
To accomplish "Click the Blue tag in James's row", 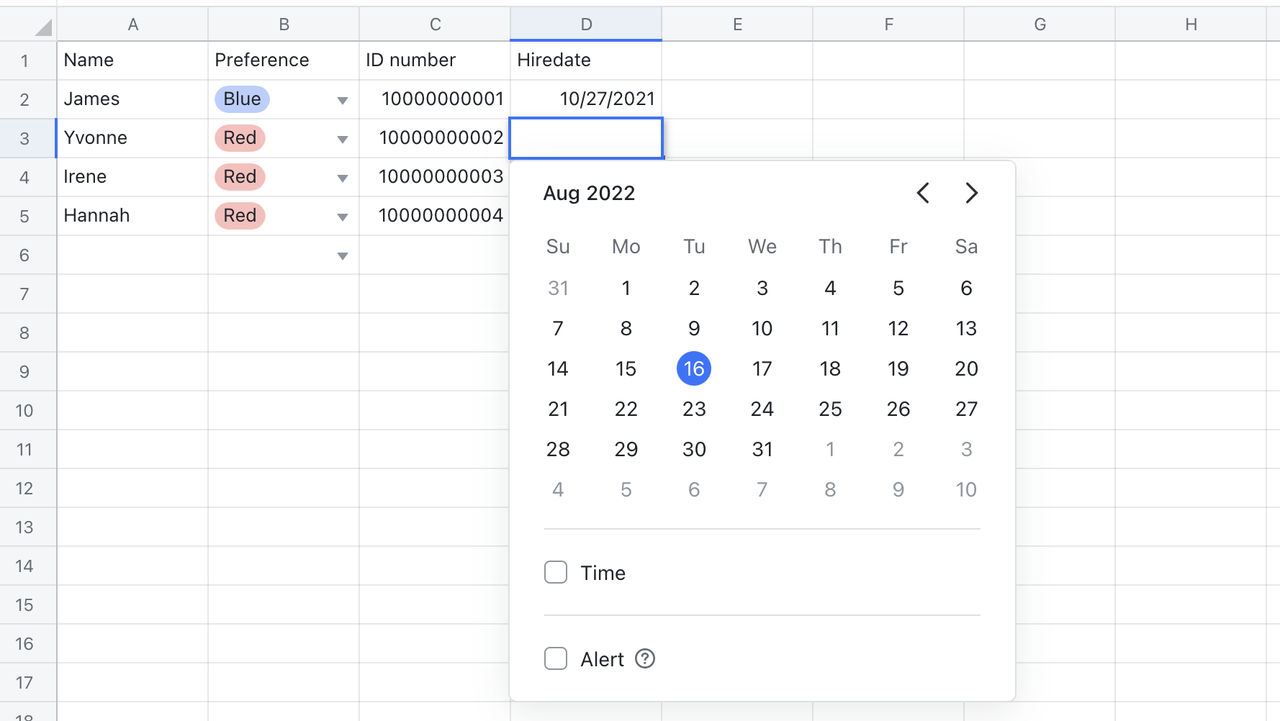I will tap(242, 99).
